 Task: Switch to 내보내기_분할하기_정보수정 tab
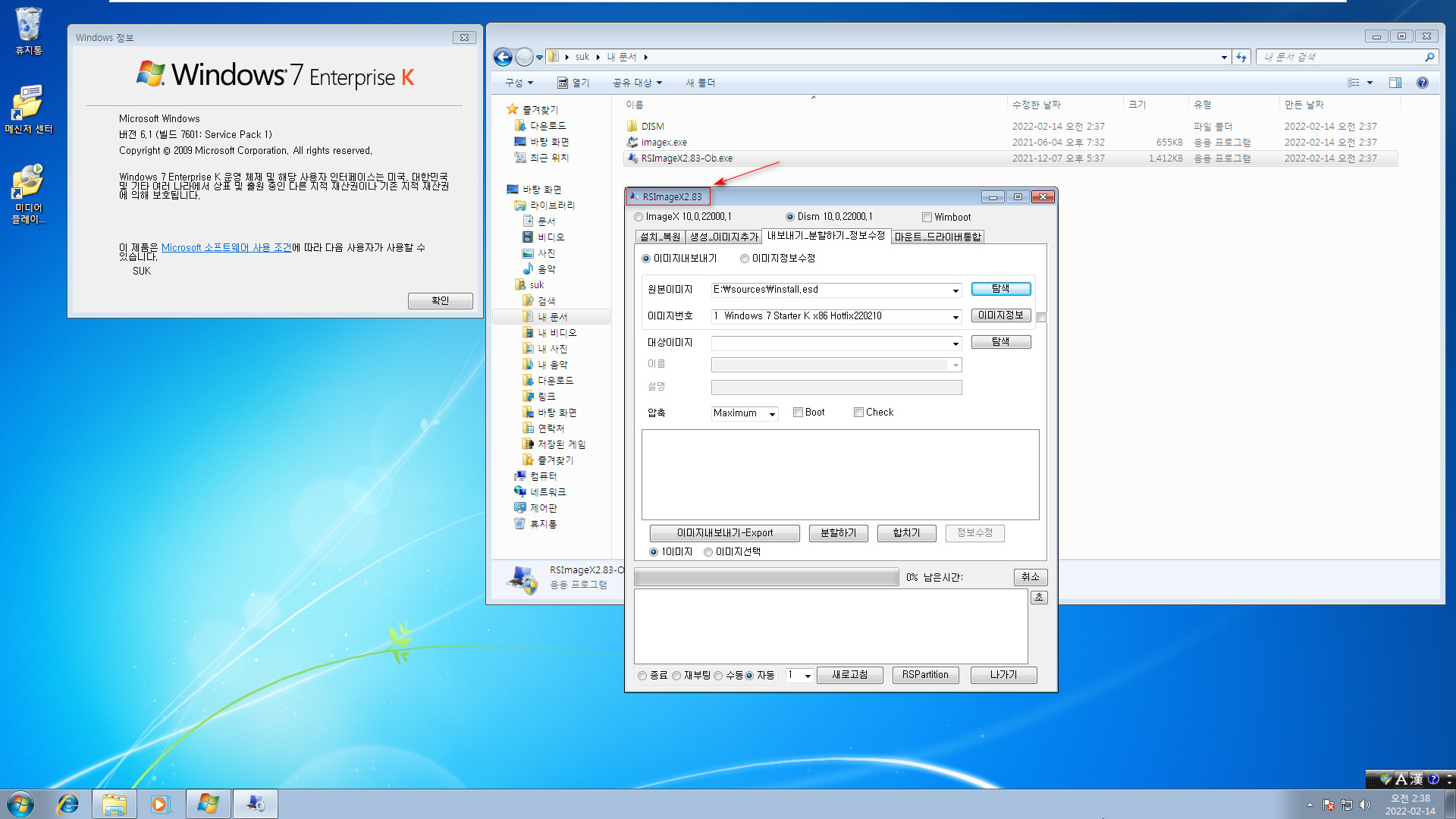click(x=826, y=236)
